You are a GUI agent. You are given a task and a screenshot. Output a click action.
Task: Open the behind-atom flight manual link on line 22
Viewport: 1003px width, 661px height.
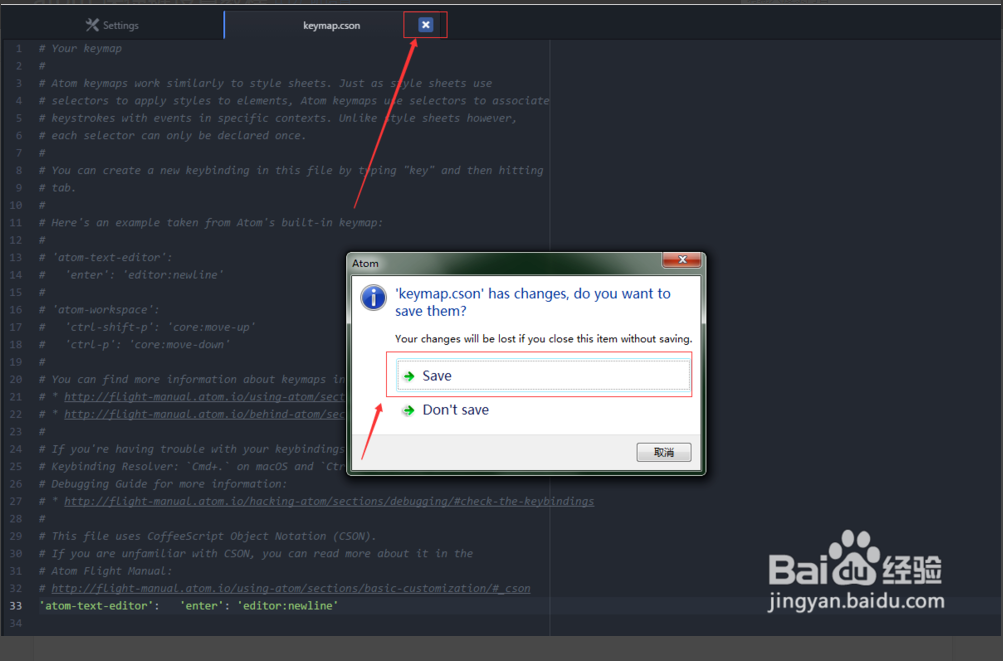coord(205,414)
